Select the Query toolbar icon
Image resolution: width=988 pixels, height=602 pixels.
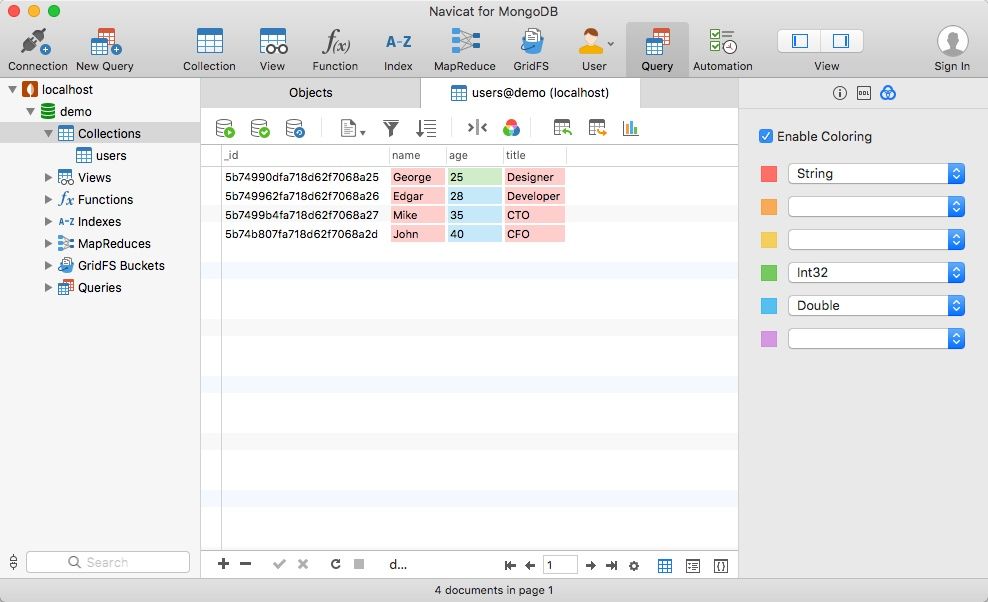(657, 42)
